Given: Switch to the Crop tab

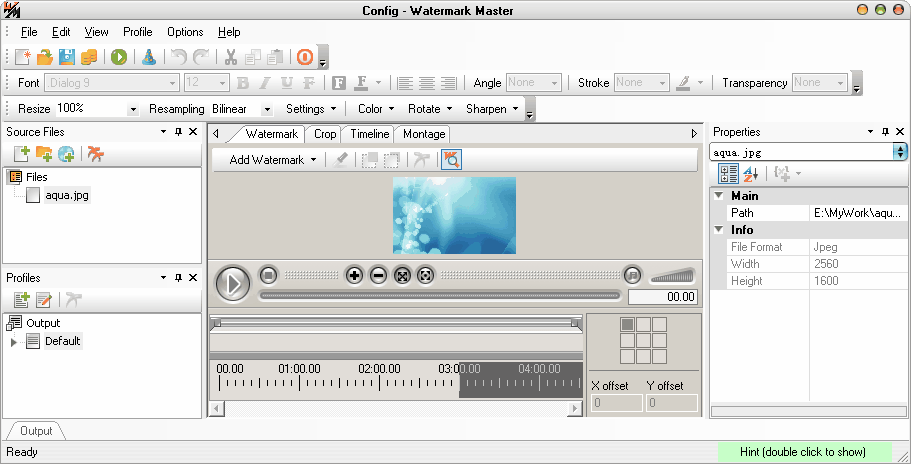Looking at the screenshot, I should click(325, 134).
